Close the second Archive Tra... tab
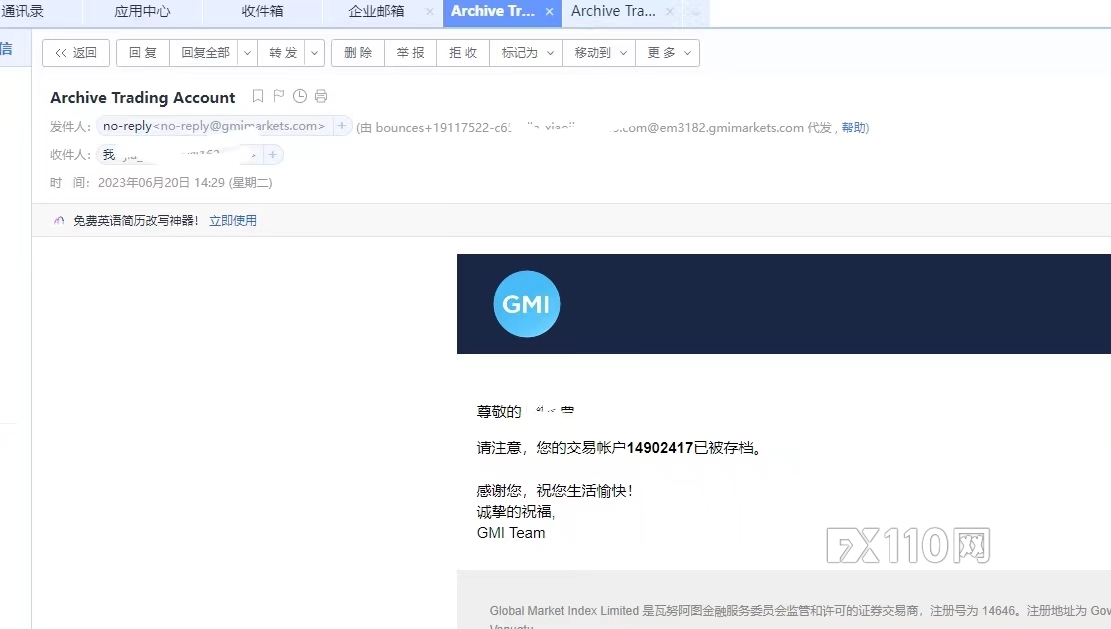This screenshot has width=1111, height=629. (x=670, y=11)
